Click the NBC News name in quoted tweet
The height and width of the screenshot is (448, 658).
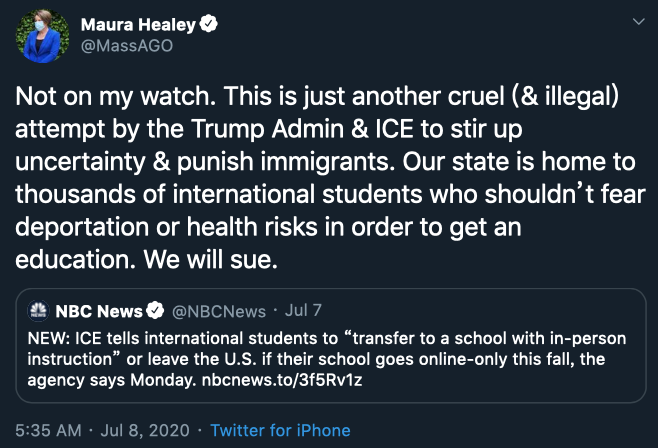tap(96, 309)
